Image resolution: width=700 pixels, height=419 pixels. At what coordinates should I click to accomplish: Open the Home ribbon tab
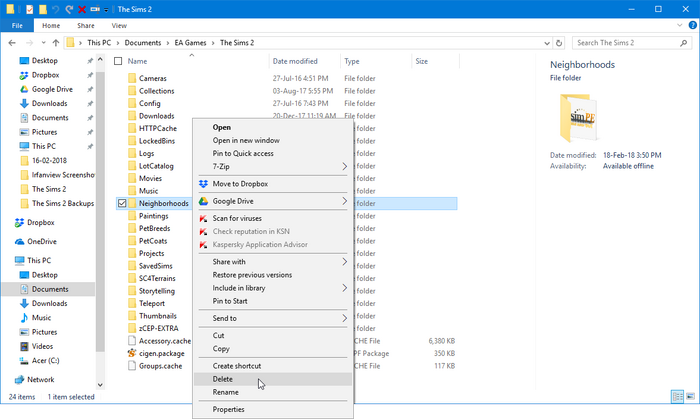(51, 25)
